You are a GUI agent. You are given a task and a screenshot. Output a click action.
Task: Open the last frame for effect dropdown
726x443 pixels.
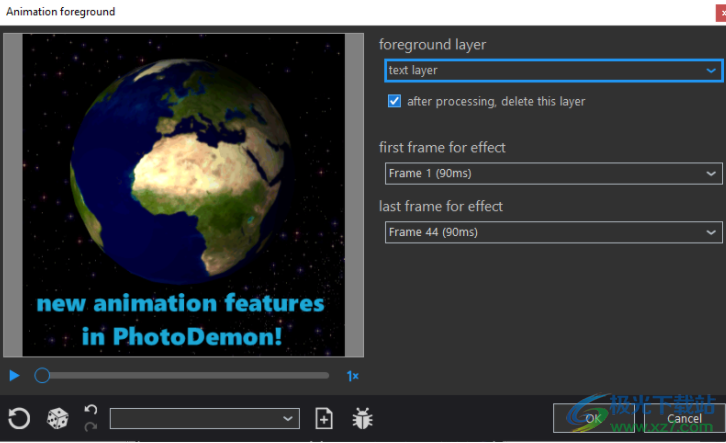pos(554,232)
